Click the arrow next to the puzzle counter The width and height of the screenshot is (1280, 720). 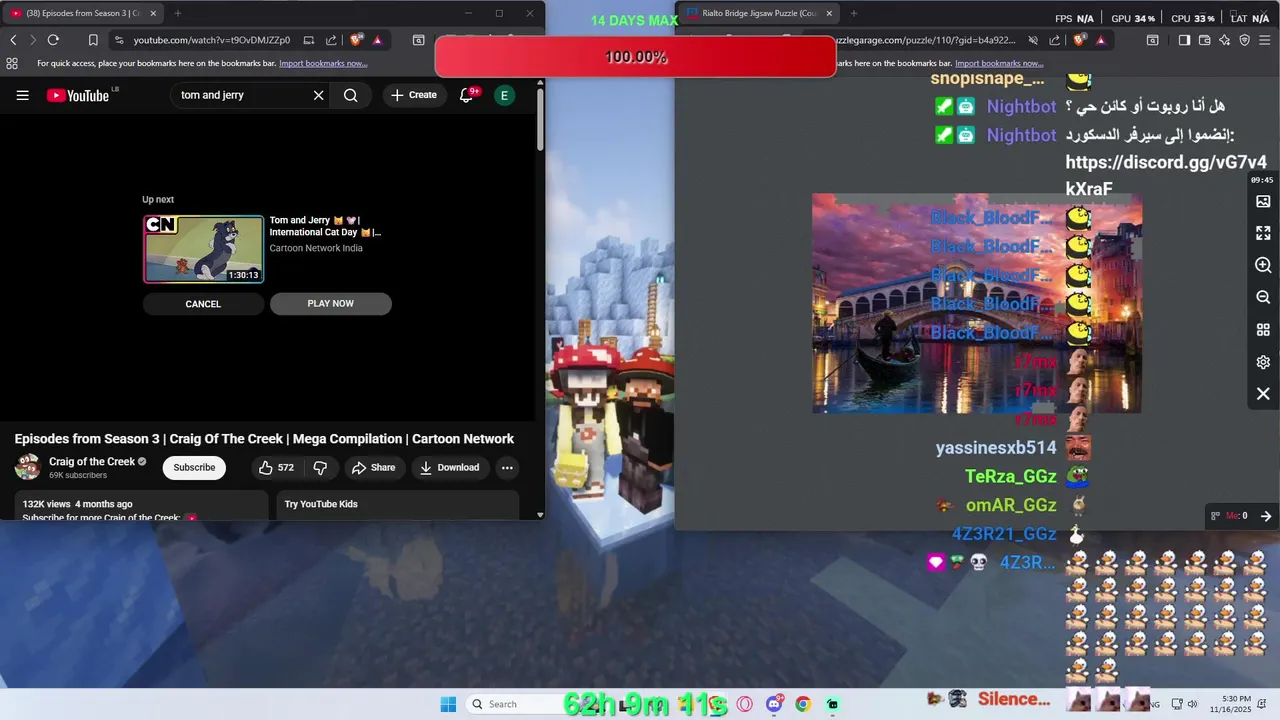pyautogui.click(x=1265, y=516)
